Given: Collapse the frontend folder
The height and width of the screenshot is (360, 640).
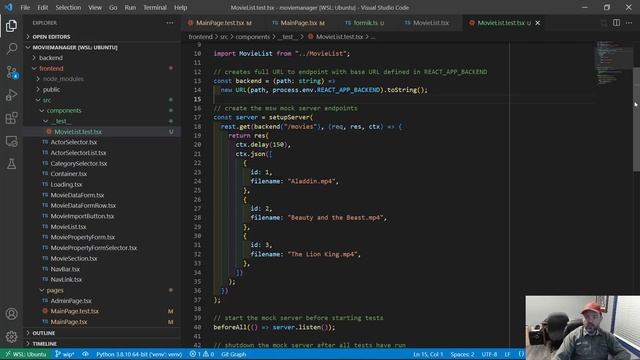Looking at the screenshot, I should point(102,69).
